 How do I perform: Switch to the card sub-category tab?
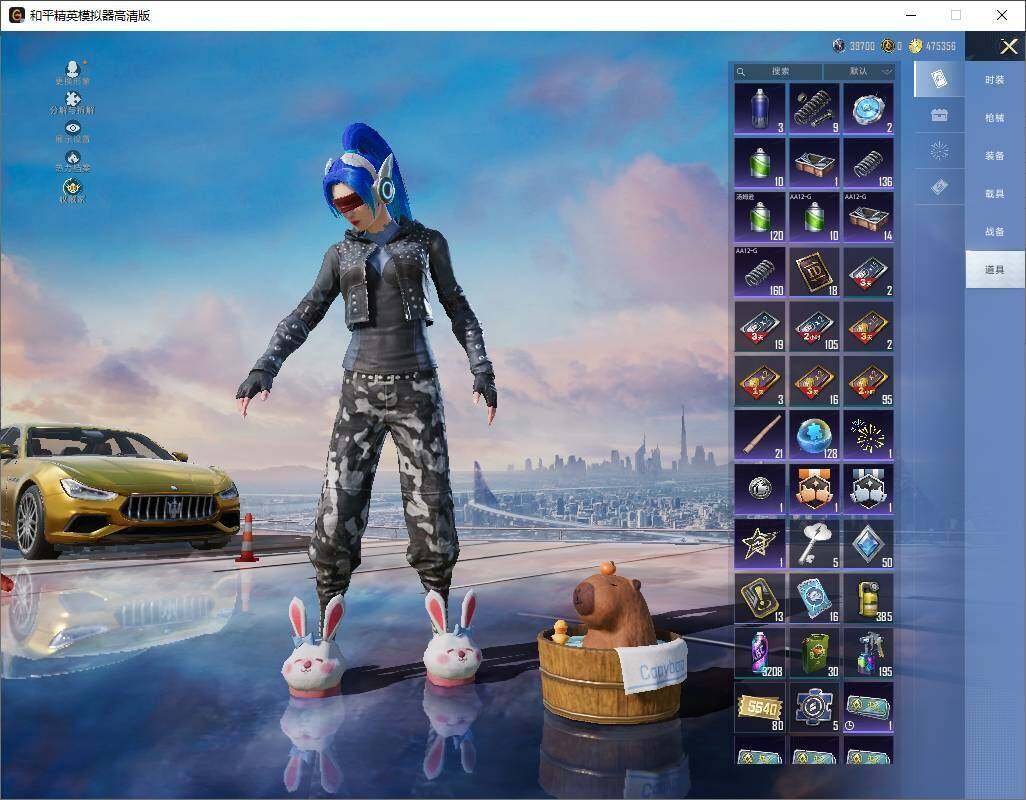(x=939, y=79)
